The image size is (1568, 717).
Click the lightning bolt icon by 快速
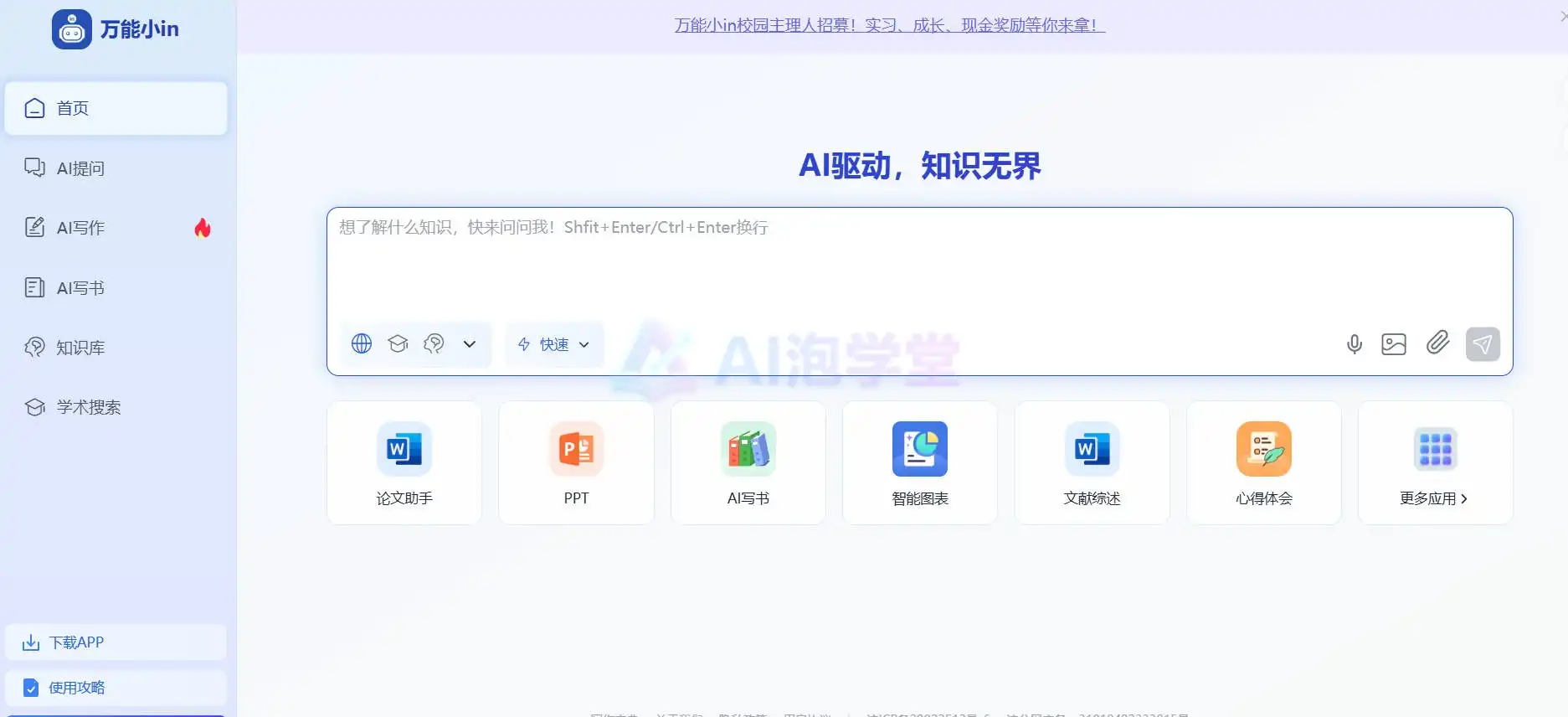(x=524, y=344)
